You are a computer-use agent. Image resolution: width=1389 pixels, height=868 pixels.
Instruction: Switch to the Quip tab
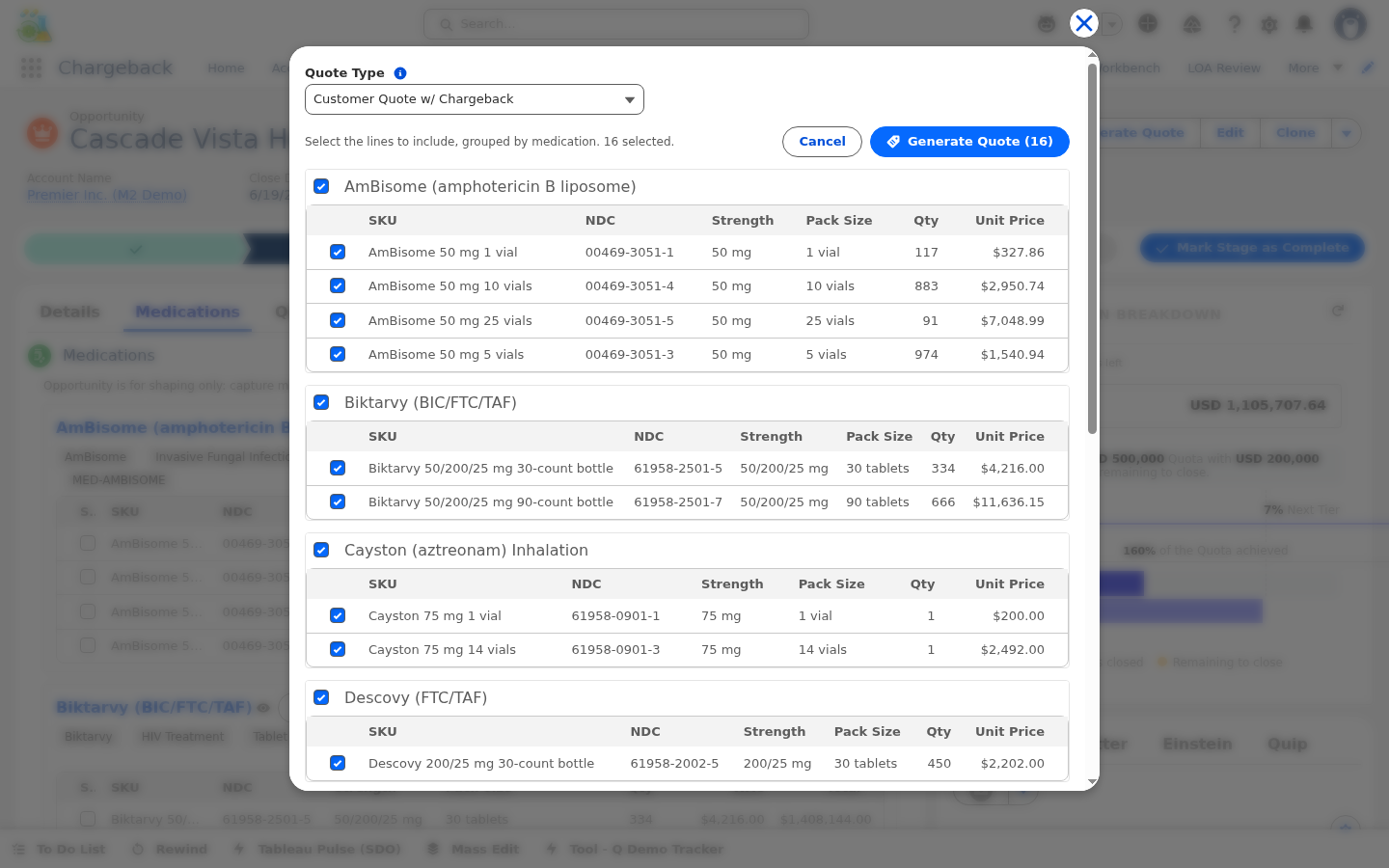[1288, 744]
